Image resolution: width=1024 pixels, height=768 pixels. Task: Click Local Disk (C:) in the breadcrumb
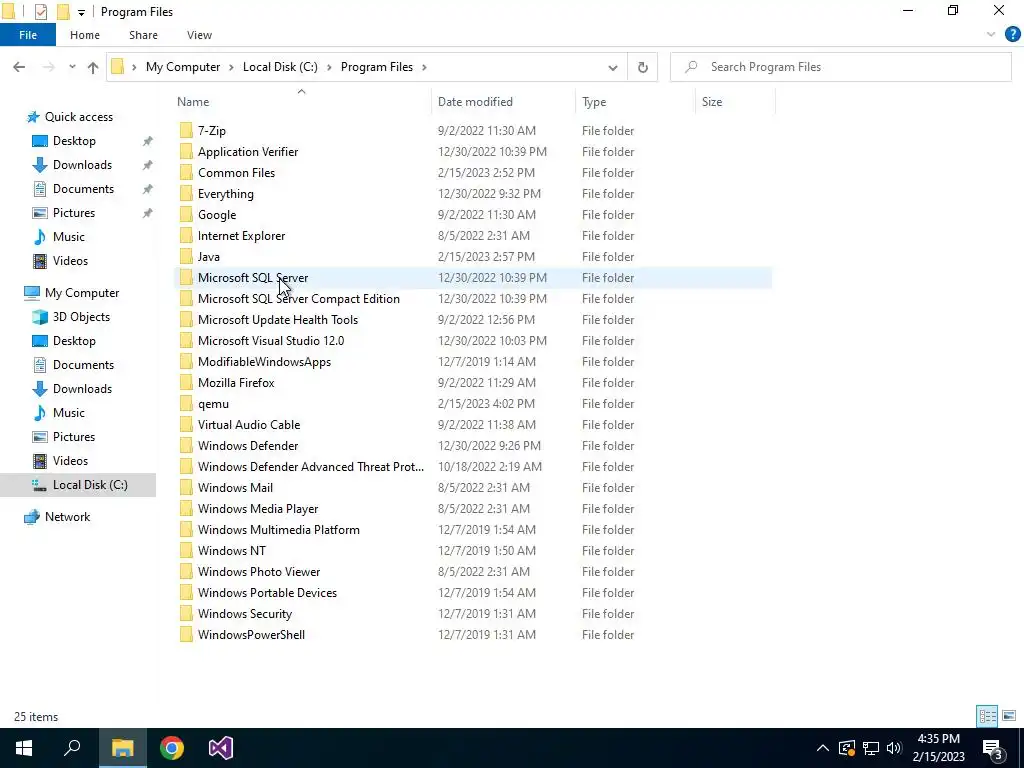280,67
